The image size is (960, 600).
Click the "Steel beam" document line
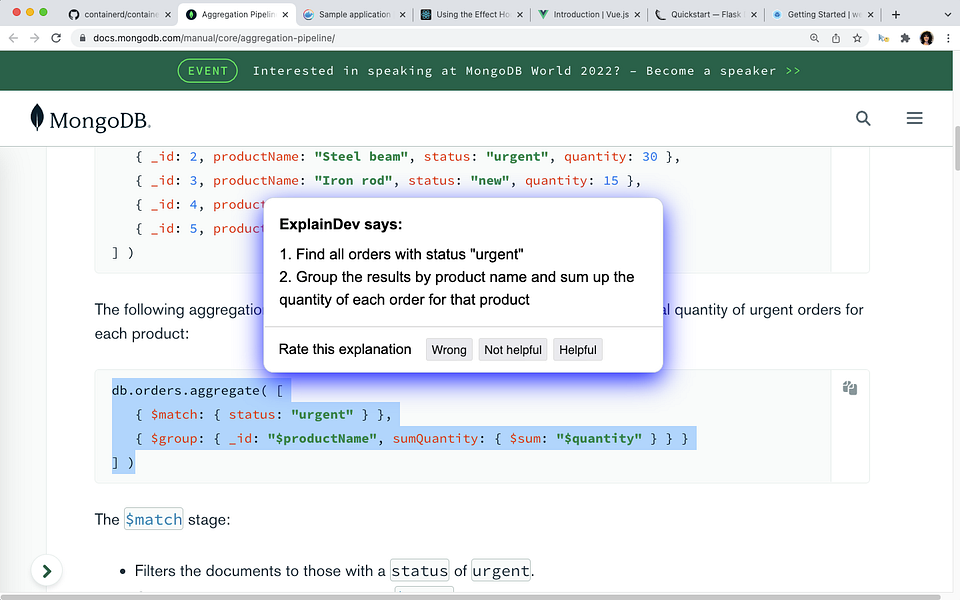tap(407, 157)
